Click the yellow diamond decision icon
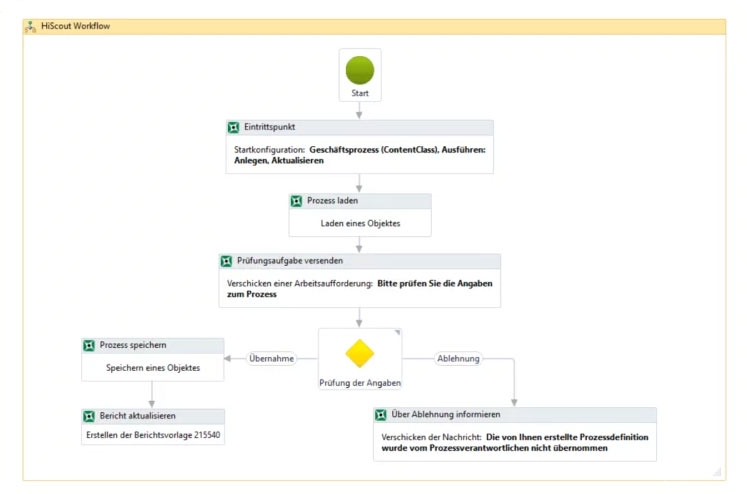 pyautogui.click(x=359, y=353)
